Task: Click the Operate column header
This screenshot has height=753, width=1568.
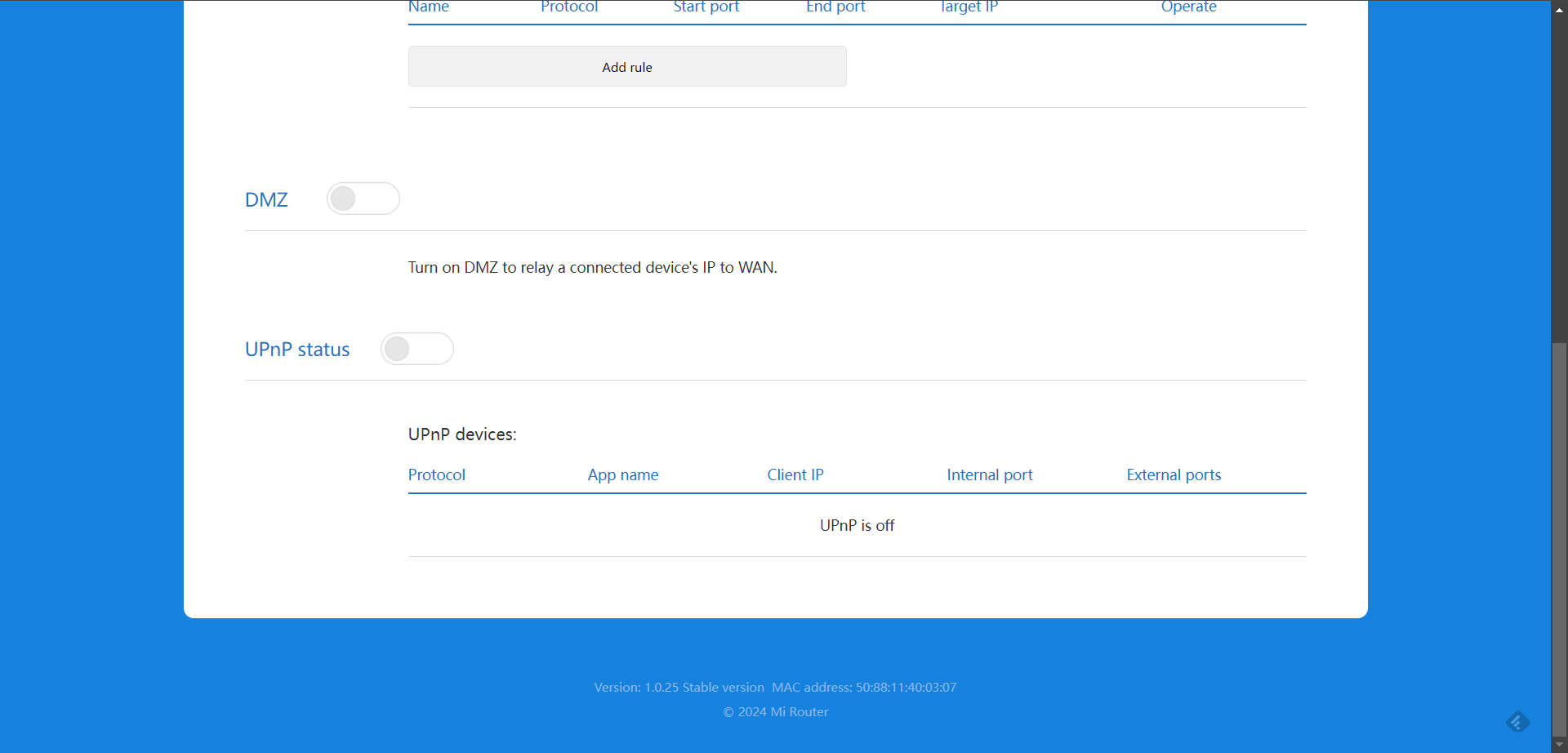Action: (1188, 7)
